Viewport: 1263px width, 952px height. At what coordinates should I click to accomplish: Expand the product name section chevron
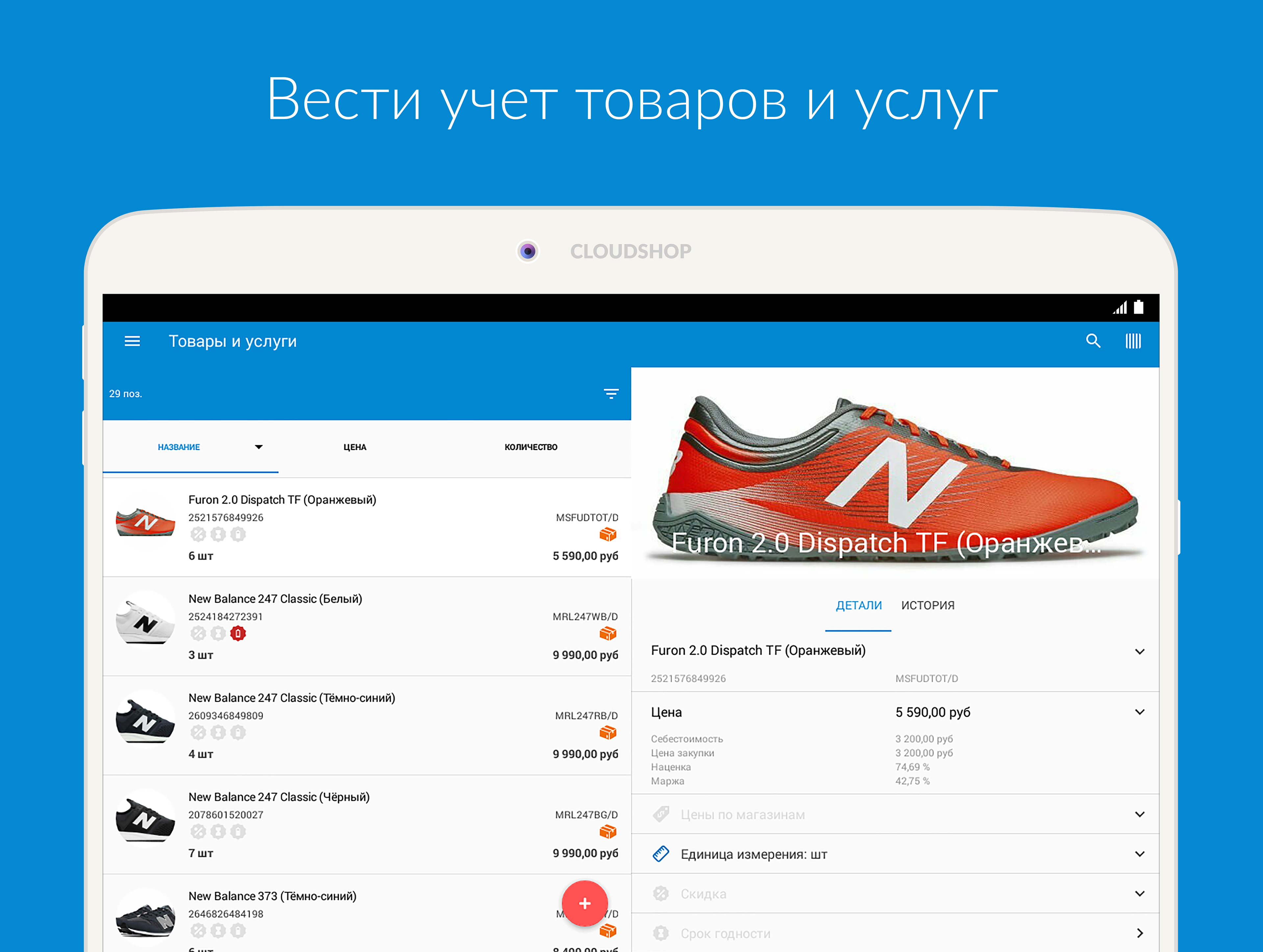pos(1140,652)
